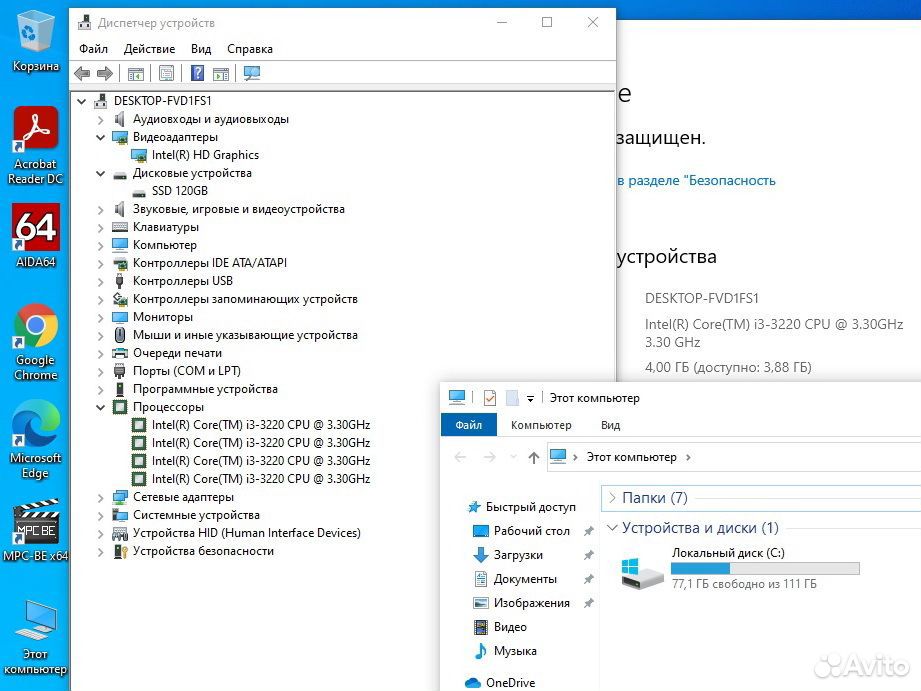Expand the Контроллеры USB node
The image size is (921, 691).
click(100, 281)
